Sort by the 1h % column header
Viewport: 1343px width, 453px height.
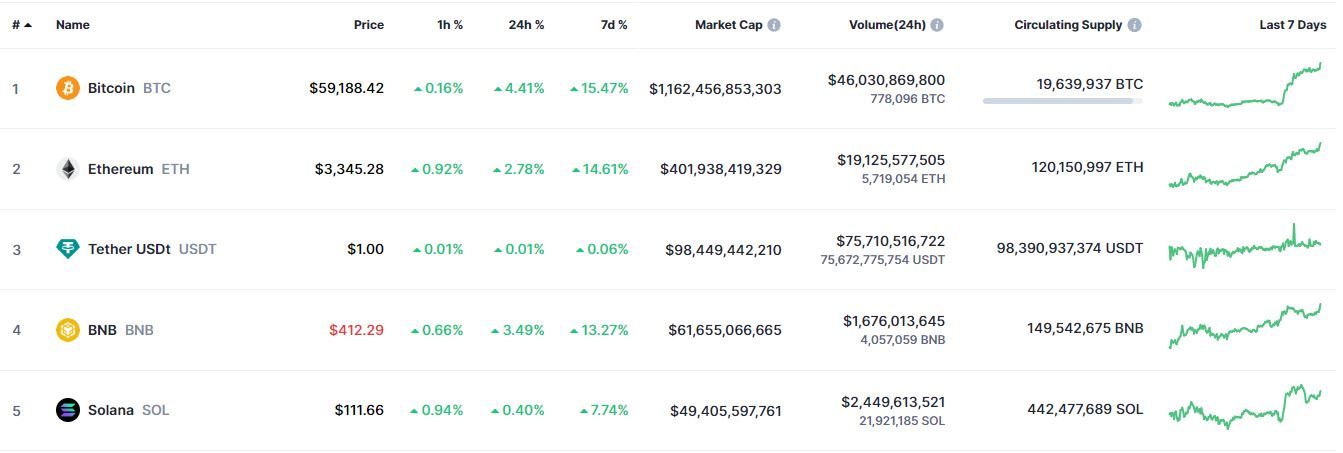pyautogui.click(x=450, y=25)
